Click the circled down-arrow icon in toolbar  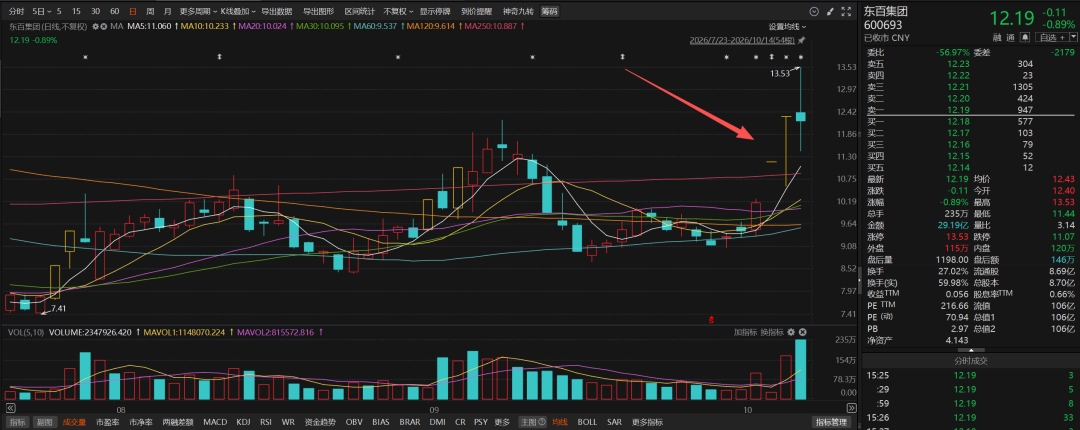pos(814,12)
